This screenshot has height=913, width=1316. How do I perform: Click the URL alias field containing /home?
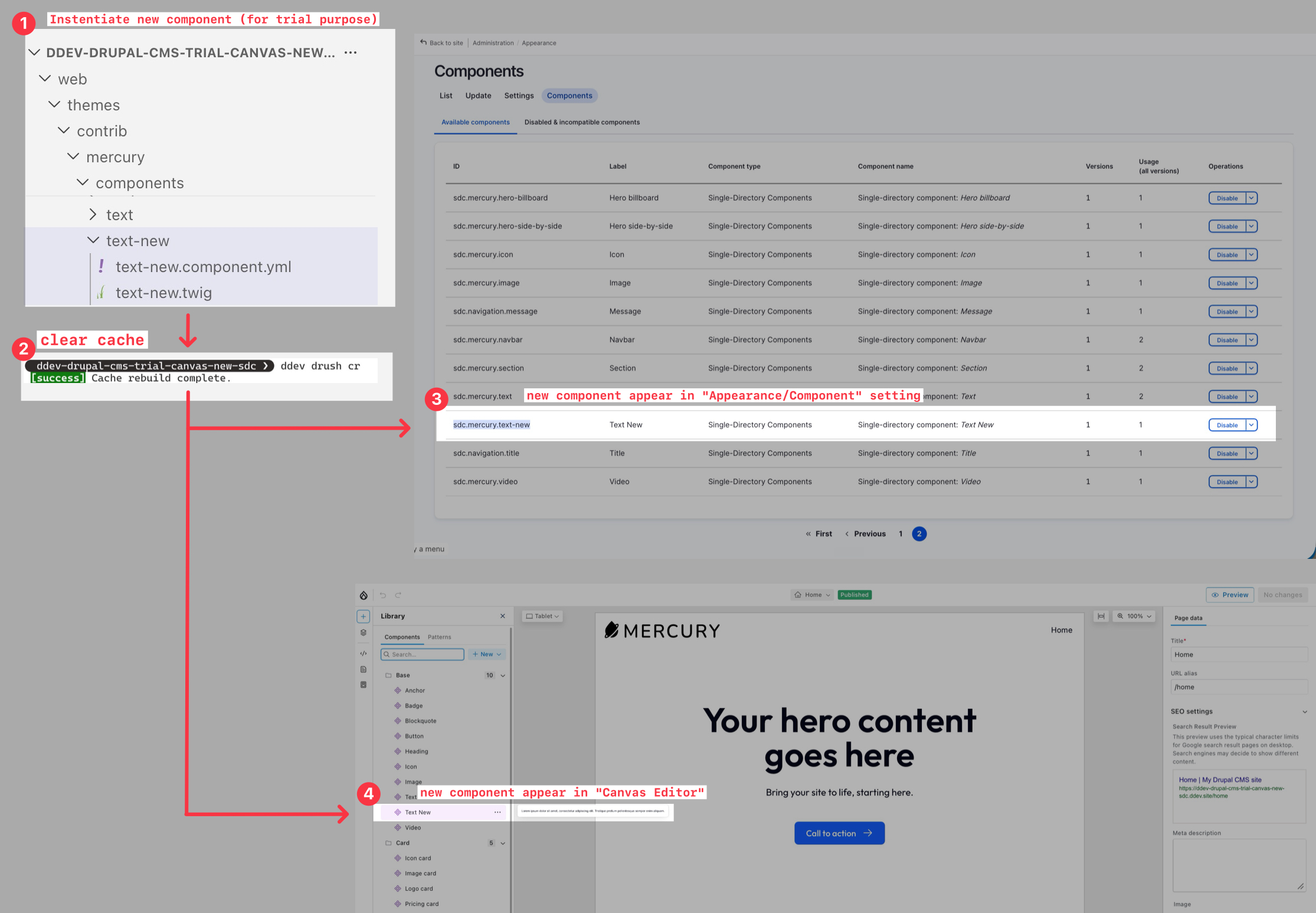coord(1239,687)
